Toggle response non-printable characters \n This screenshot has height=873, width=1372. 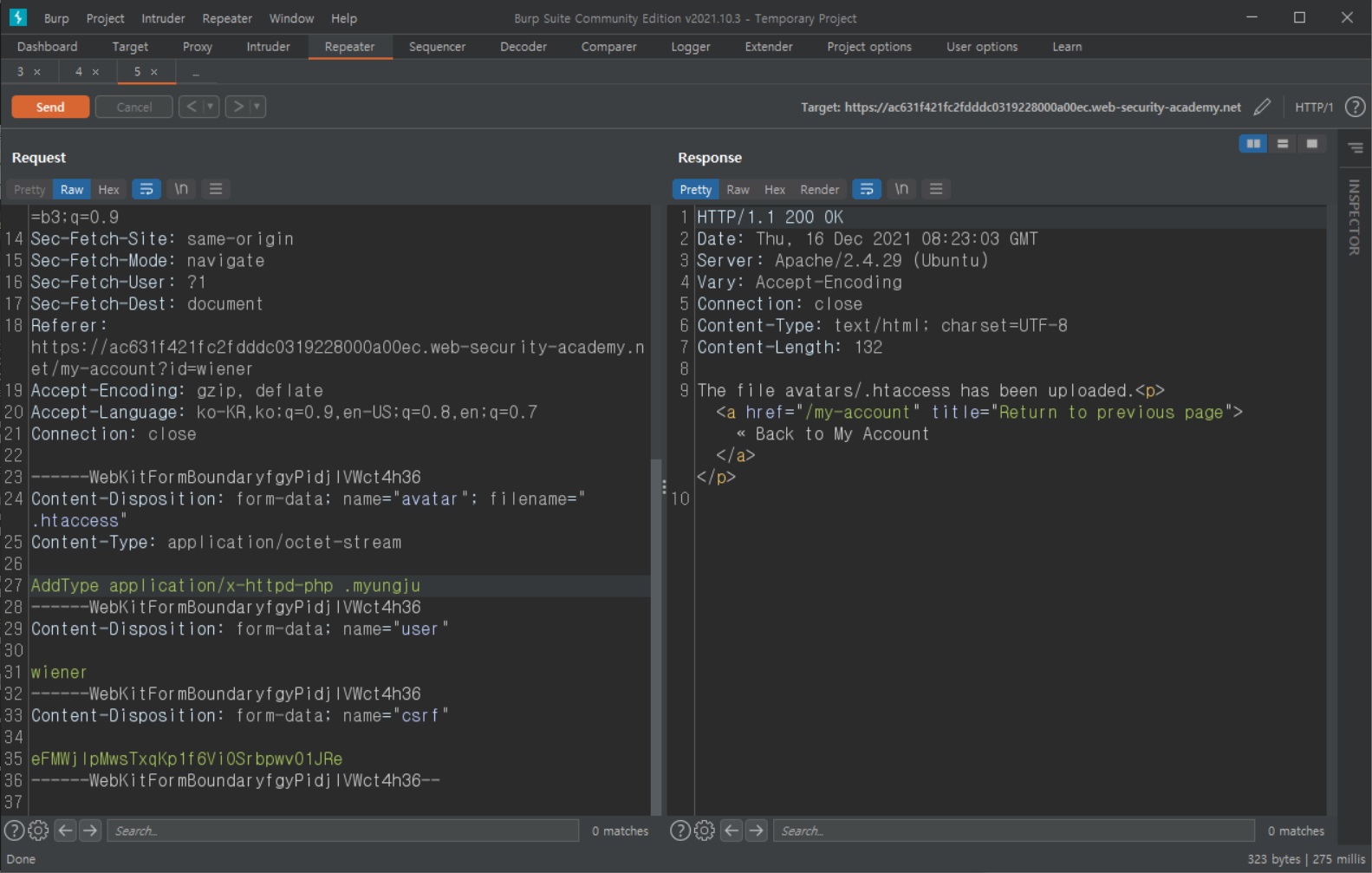(901, 189)
